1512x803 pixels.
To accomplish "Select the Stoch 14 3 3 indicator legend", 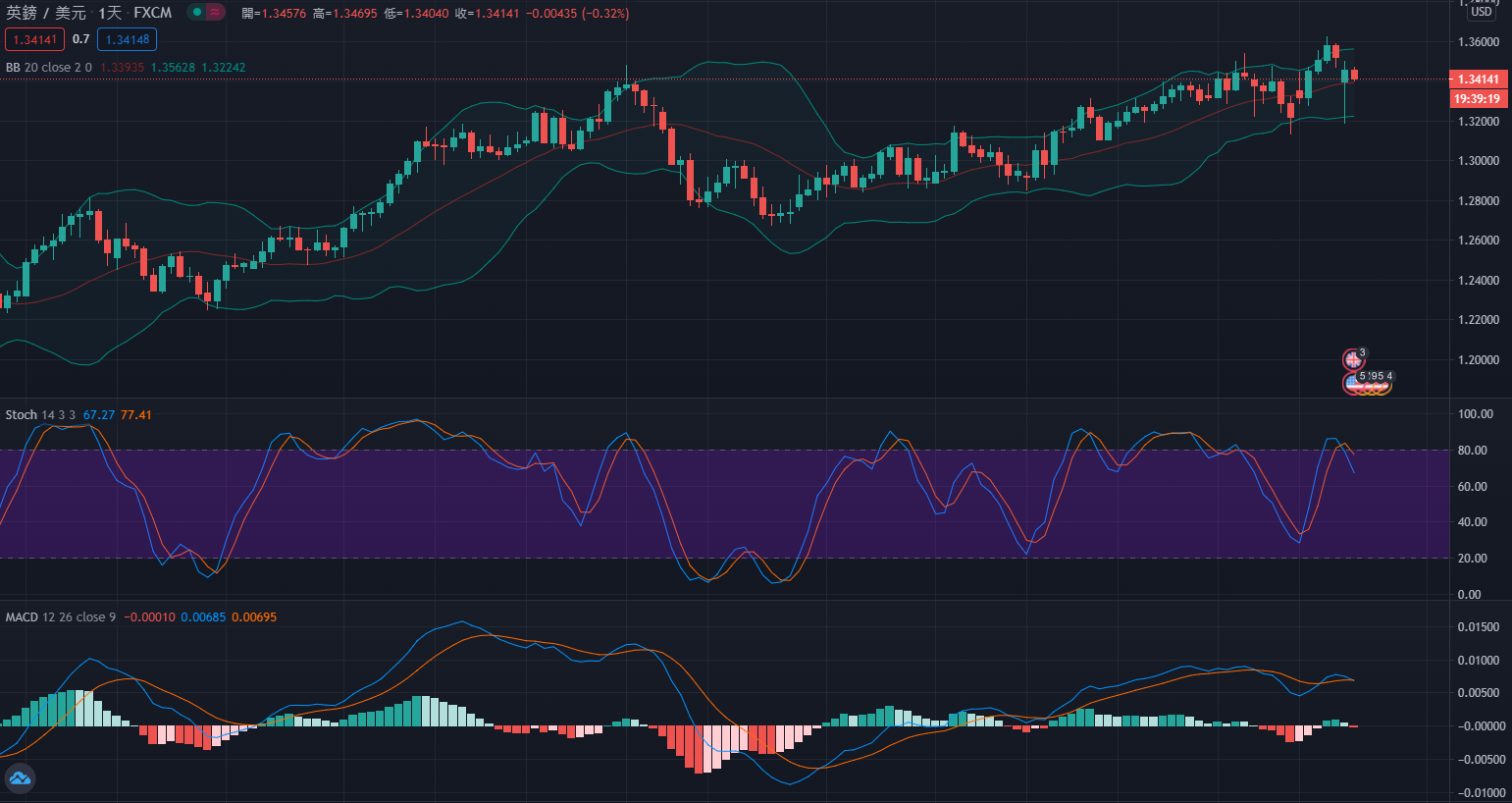I will (x=40, y=415).
